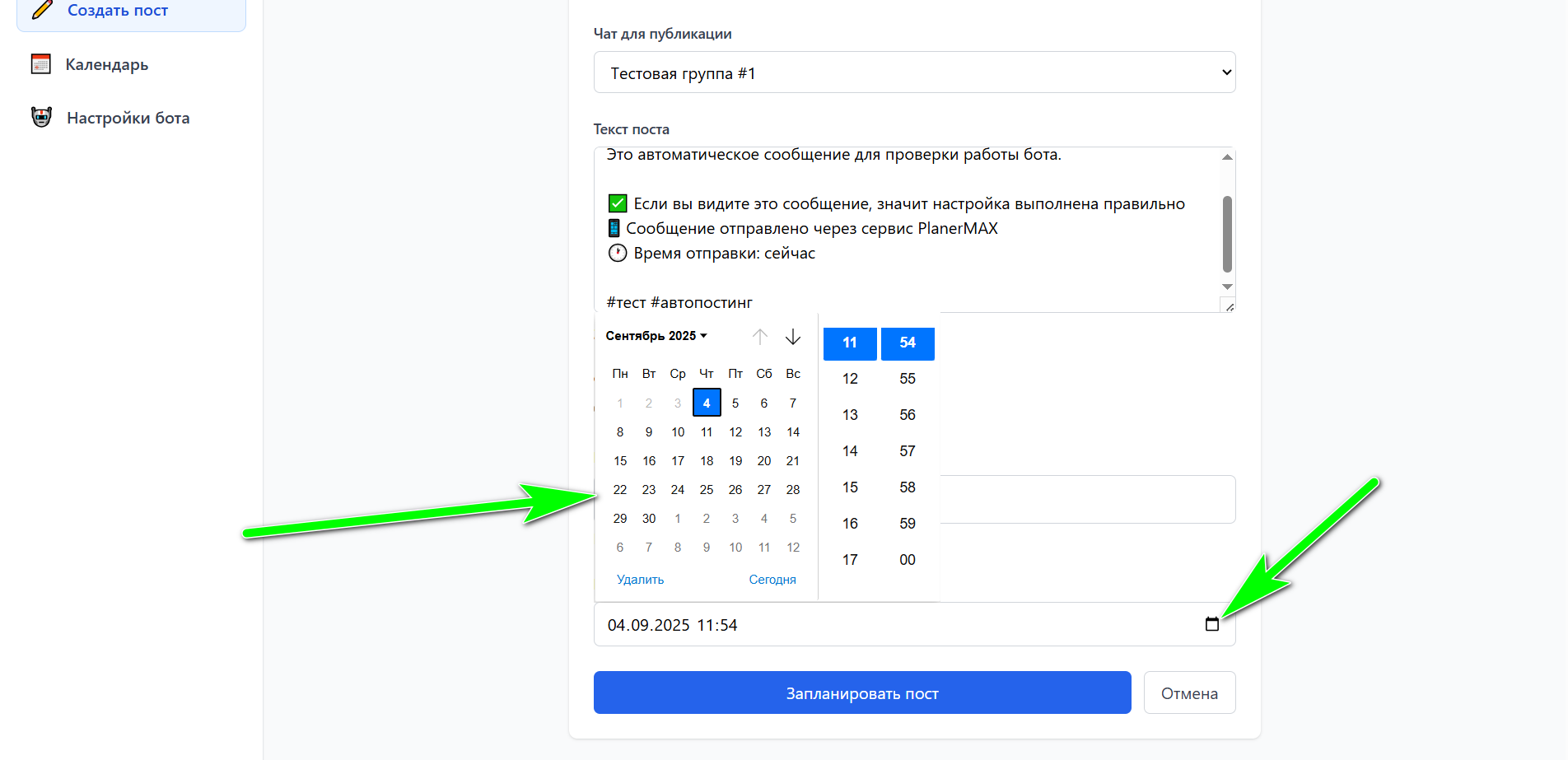Image resolution: width=1568 pixels, height=760 pixels.
Task: Click the pencil icon beside Создать пост
Action: [42, 10]
